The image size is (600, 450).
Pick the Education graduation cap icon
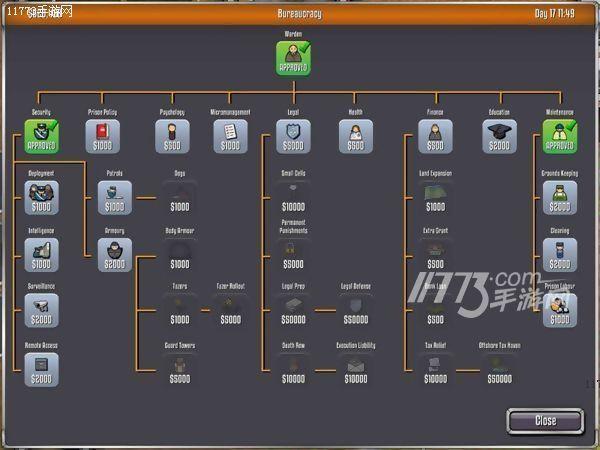tap(499, 136)
